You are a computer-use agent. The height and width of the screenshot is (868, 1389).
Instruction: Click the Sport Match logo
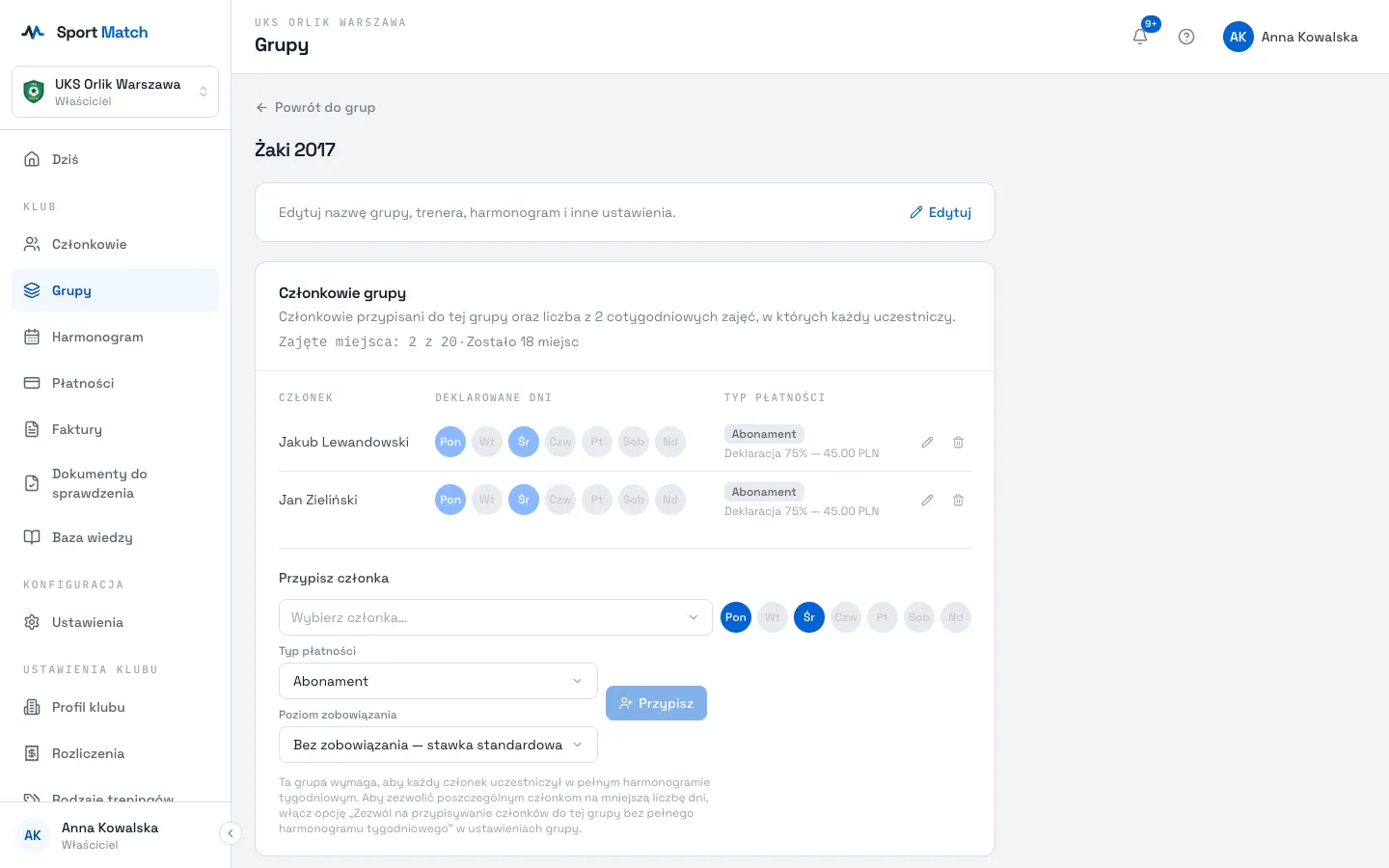pyautogui.click(x=85, y=32)
